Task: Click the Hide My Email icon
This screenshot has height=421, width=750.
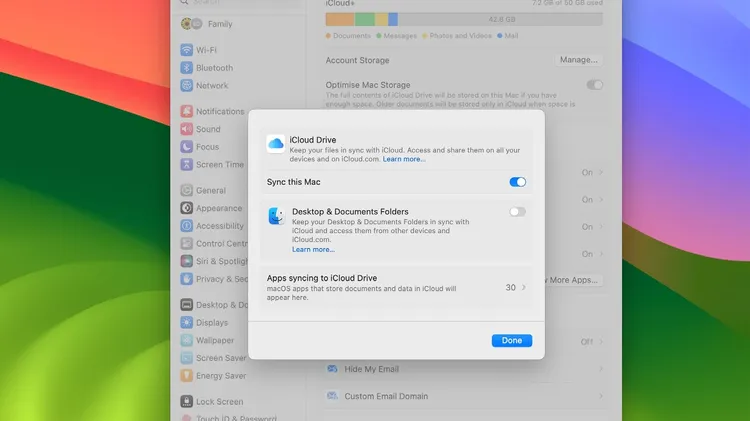Action: click(332, 368)
